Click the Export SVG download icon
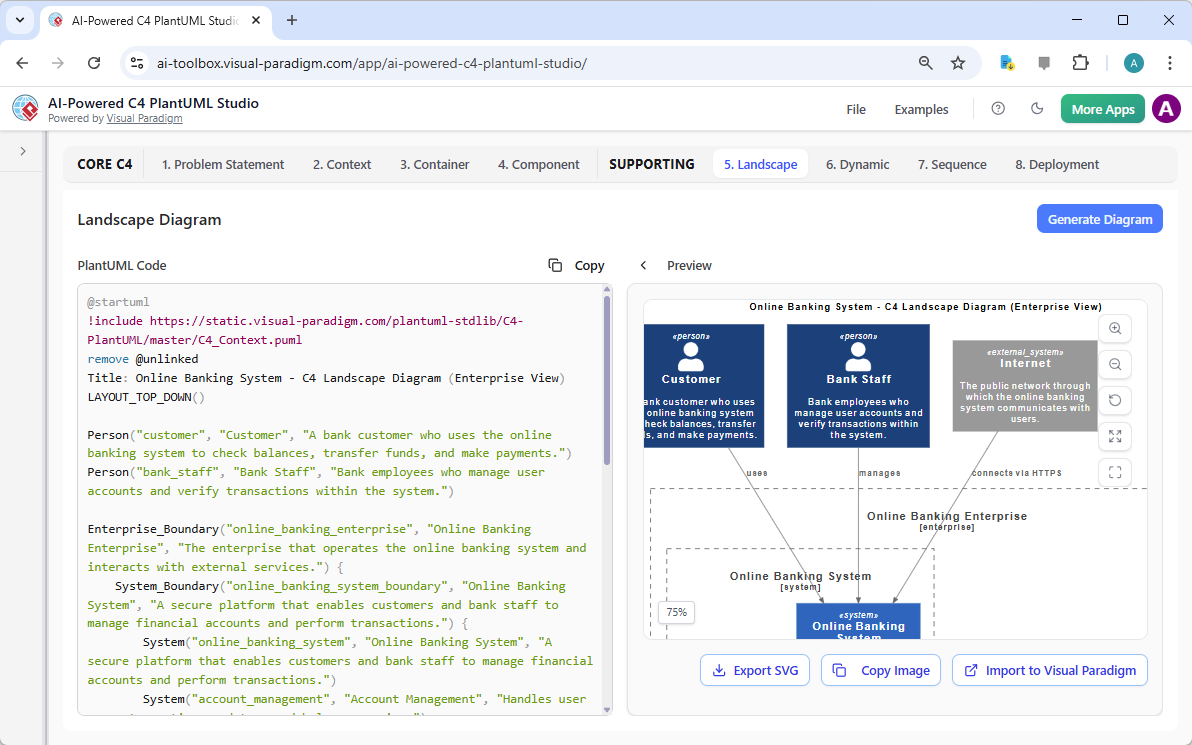 (x=719, y=670)
